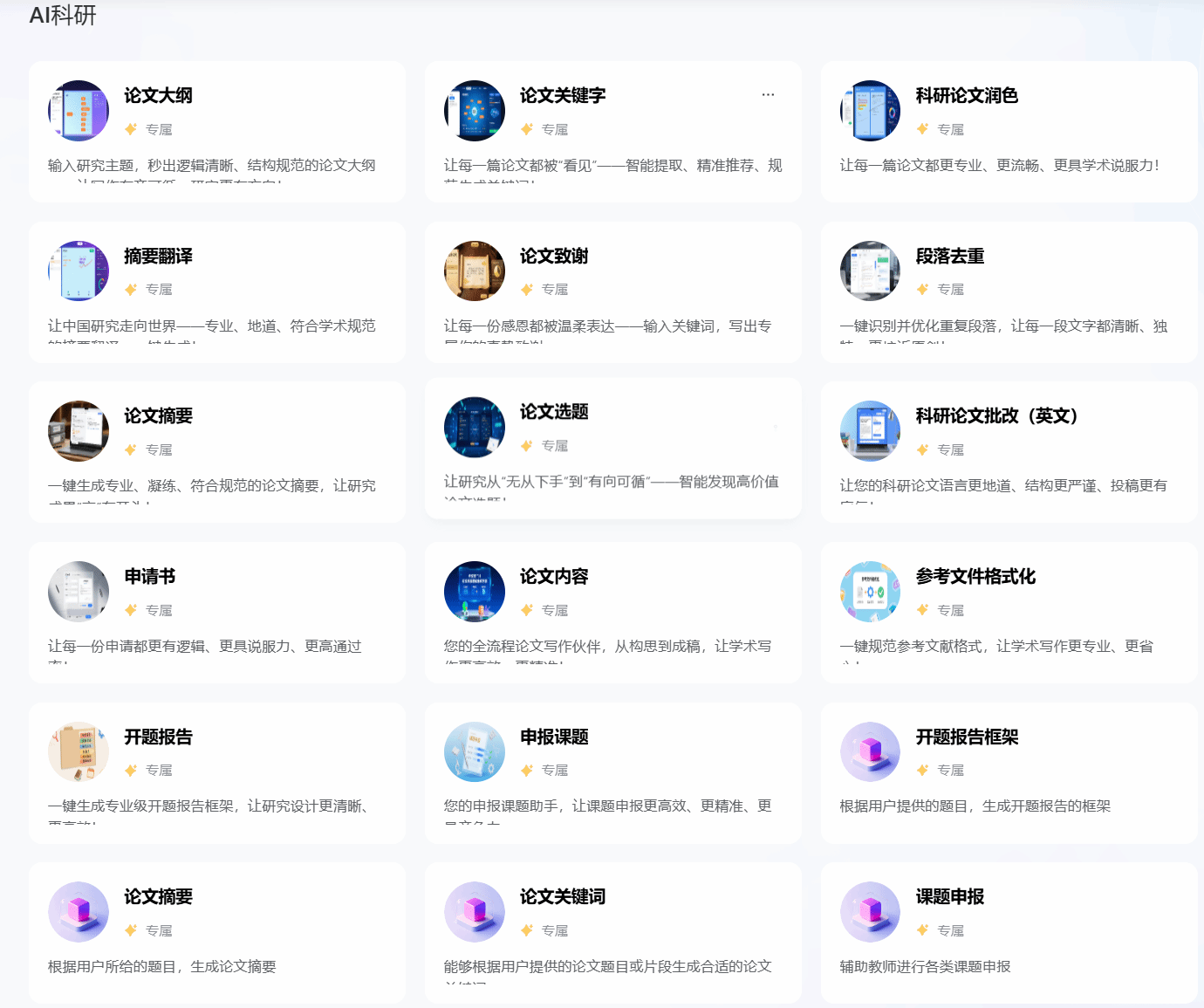Select the 科研论文润色 circular icon
This screenshot has width=1204, height=1008.
tap(870, 111)
